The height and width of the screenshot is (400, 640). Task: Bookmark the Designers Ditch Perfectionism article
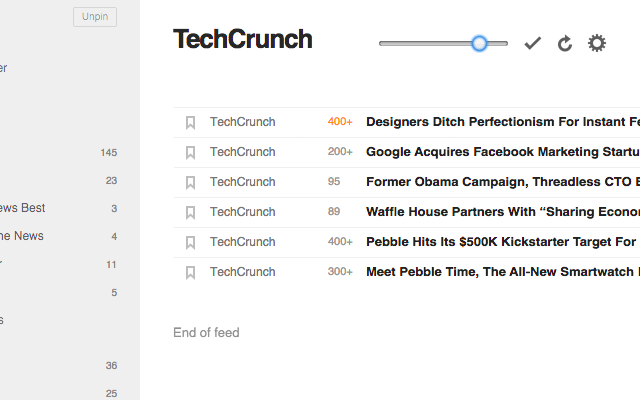pyautogui.click(x=190, y=122)
